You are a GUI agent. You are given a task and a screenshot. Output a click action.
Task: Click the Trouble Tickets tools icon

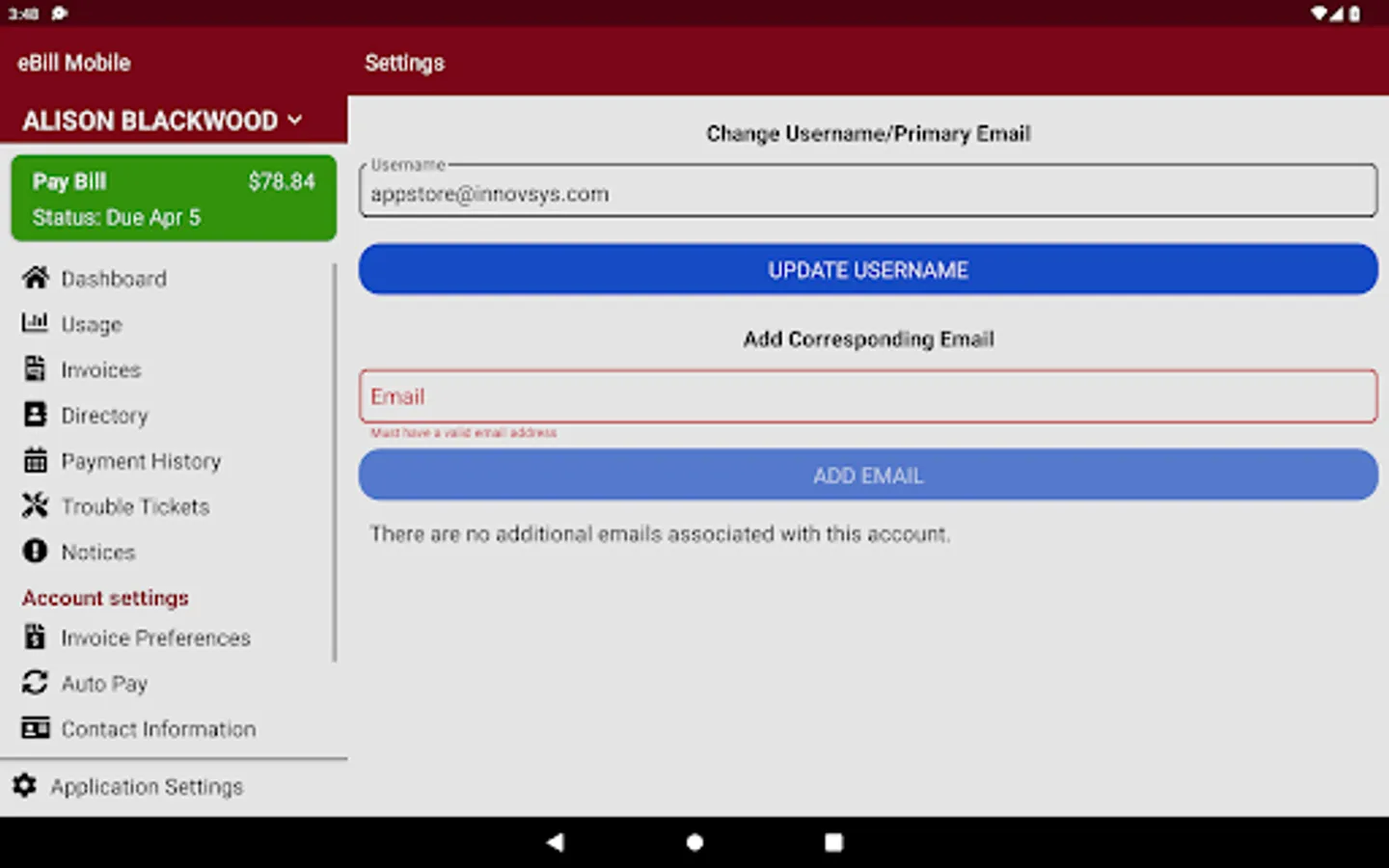pyautogui.click(x=35, y=505)
